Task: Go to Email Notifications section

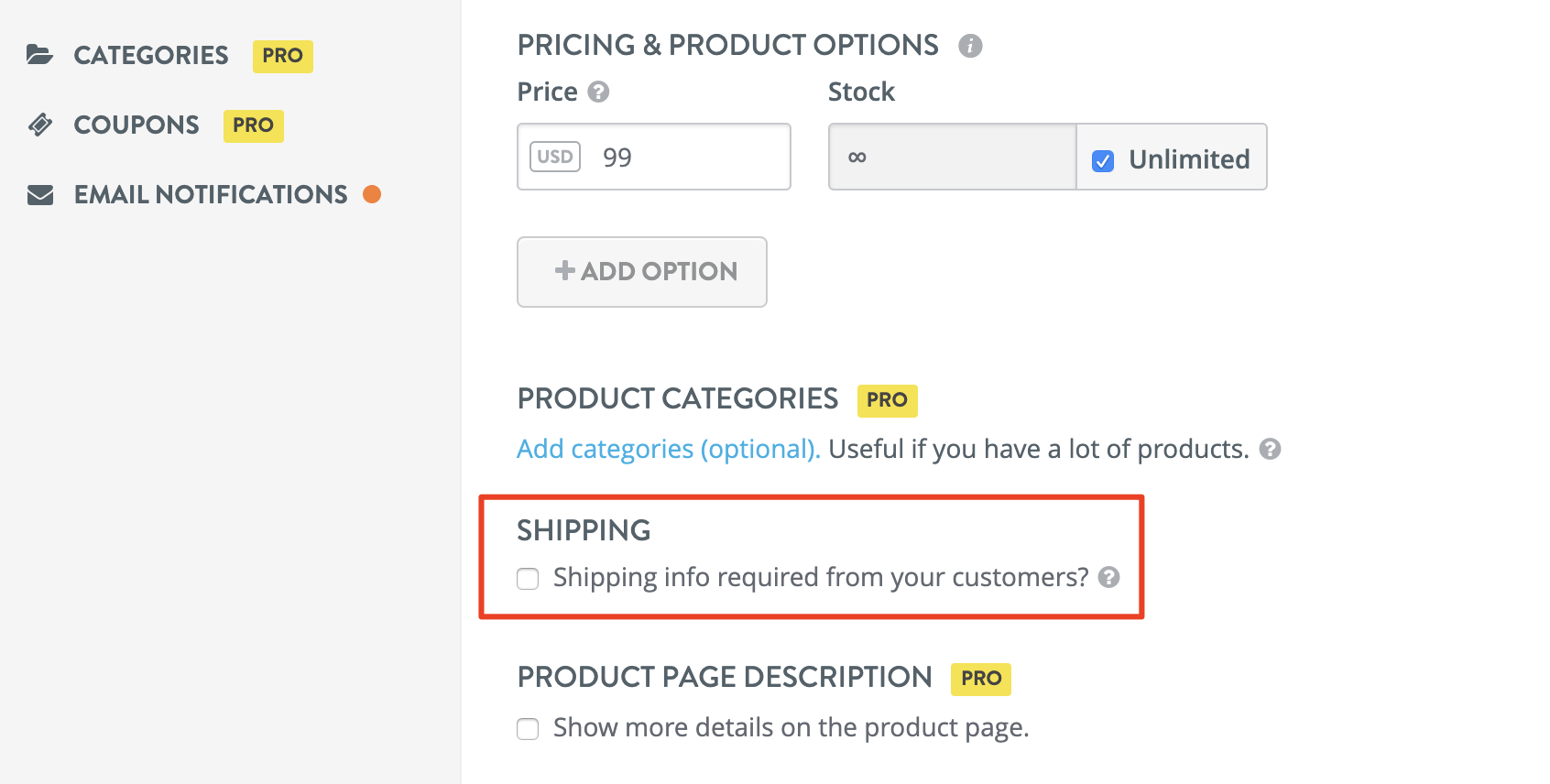Action: tap(211, 194)
